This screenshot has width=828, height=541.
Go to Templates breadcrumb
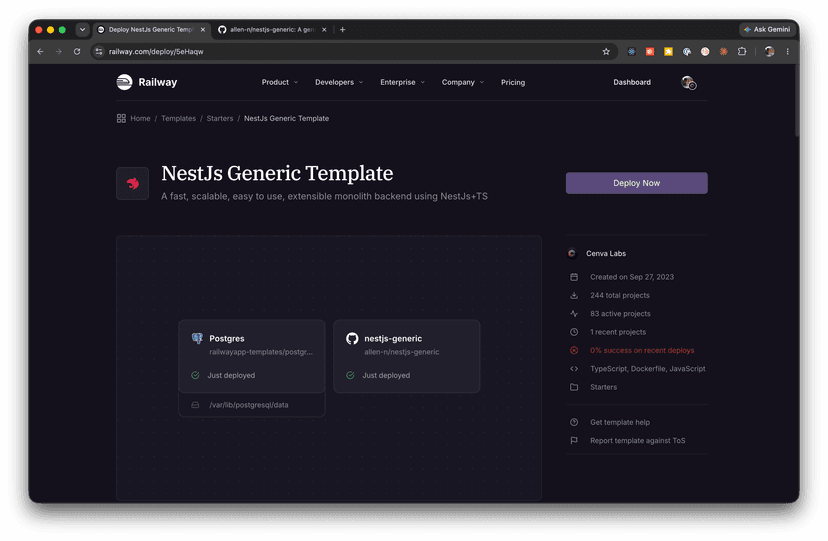coord(178,118)
